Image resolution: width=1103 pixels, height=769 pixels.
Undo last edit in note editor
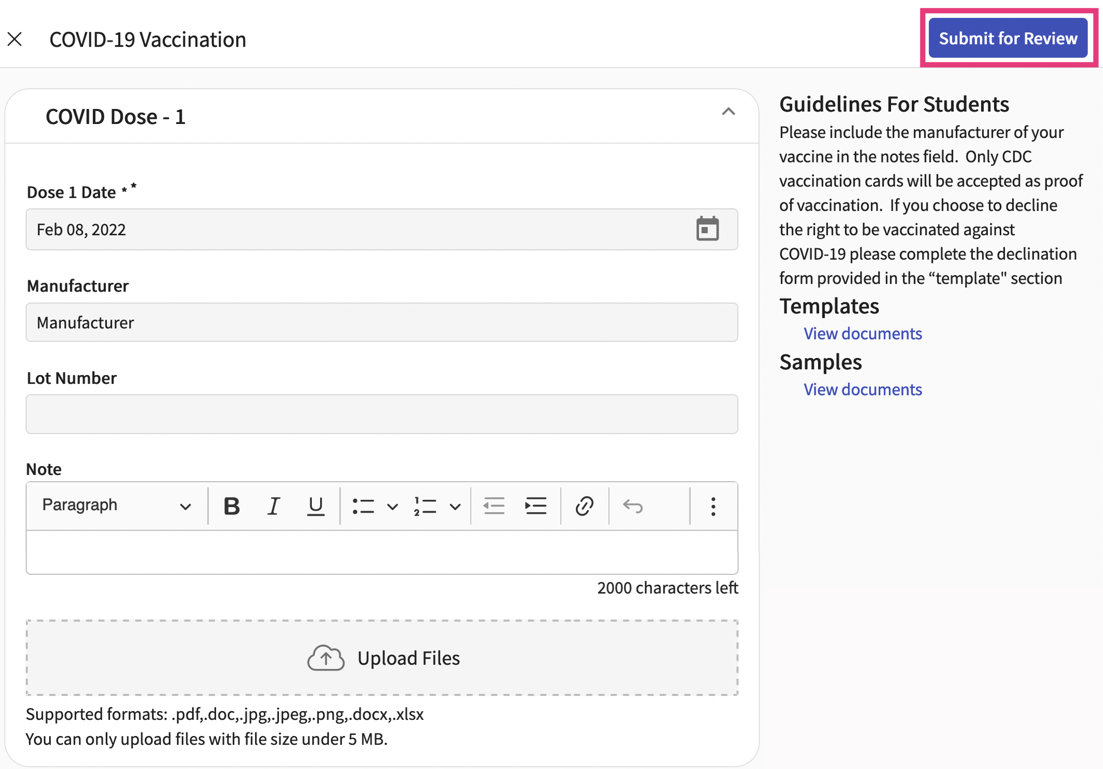click(633, 506)
